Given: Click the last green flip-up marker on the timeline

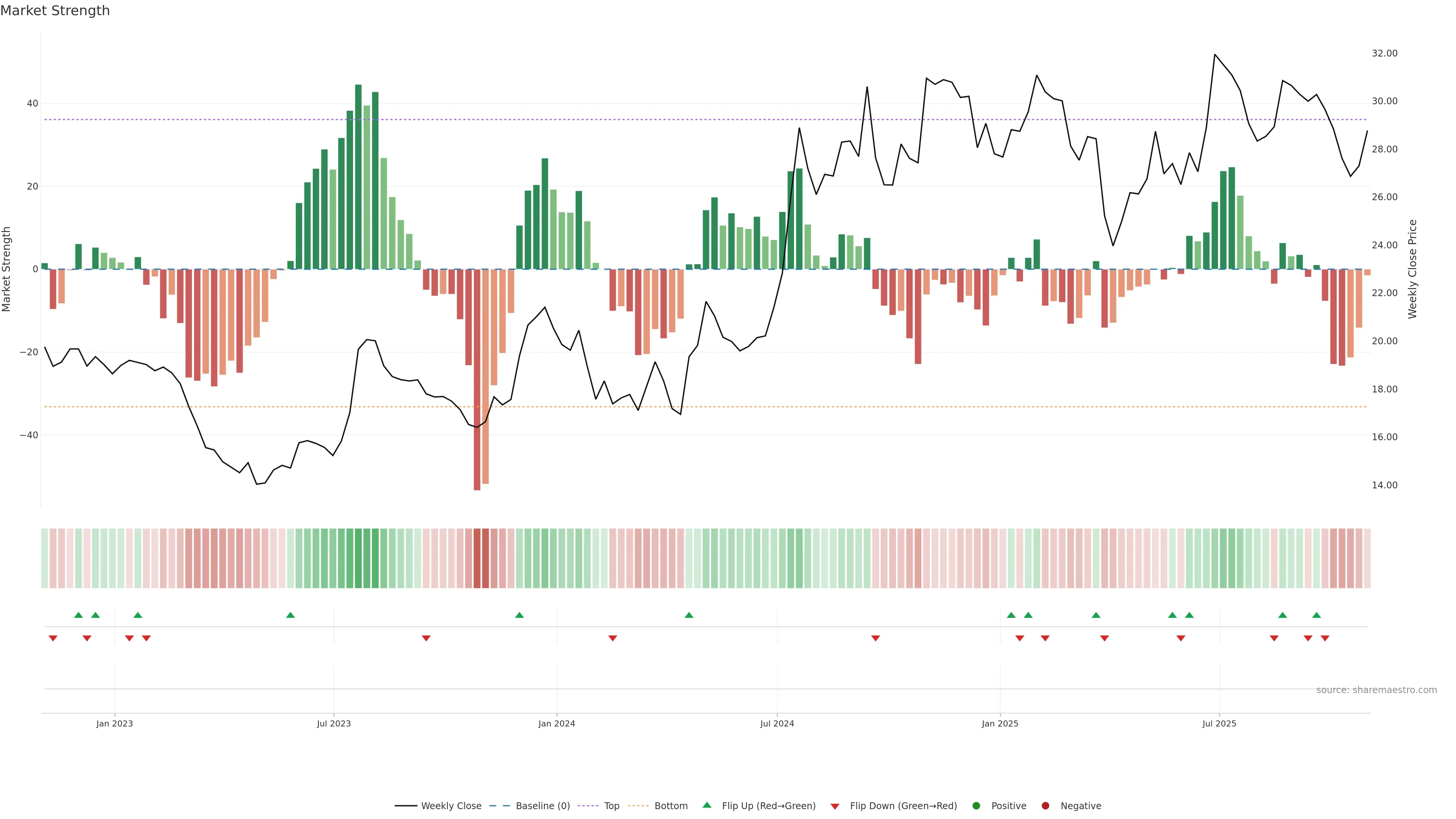Looking at the screenshot, I should tap(1316, 615).
